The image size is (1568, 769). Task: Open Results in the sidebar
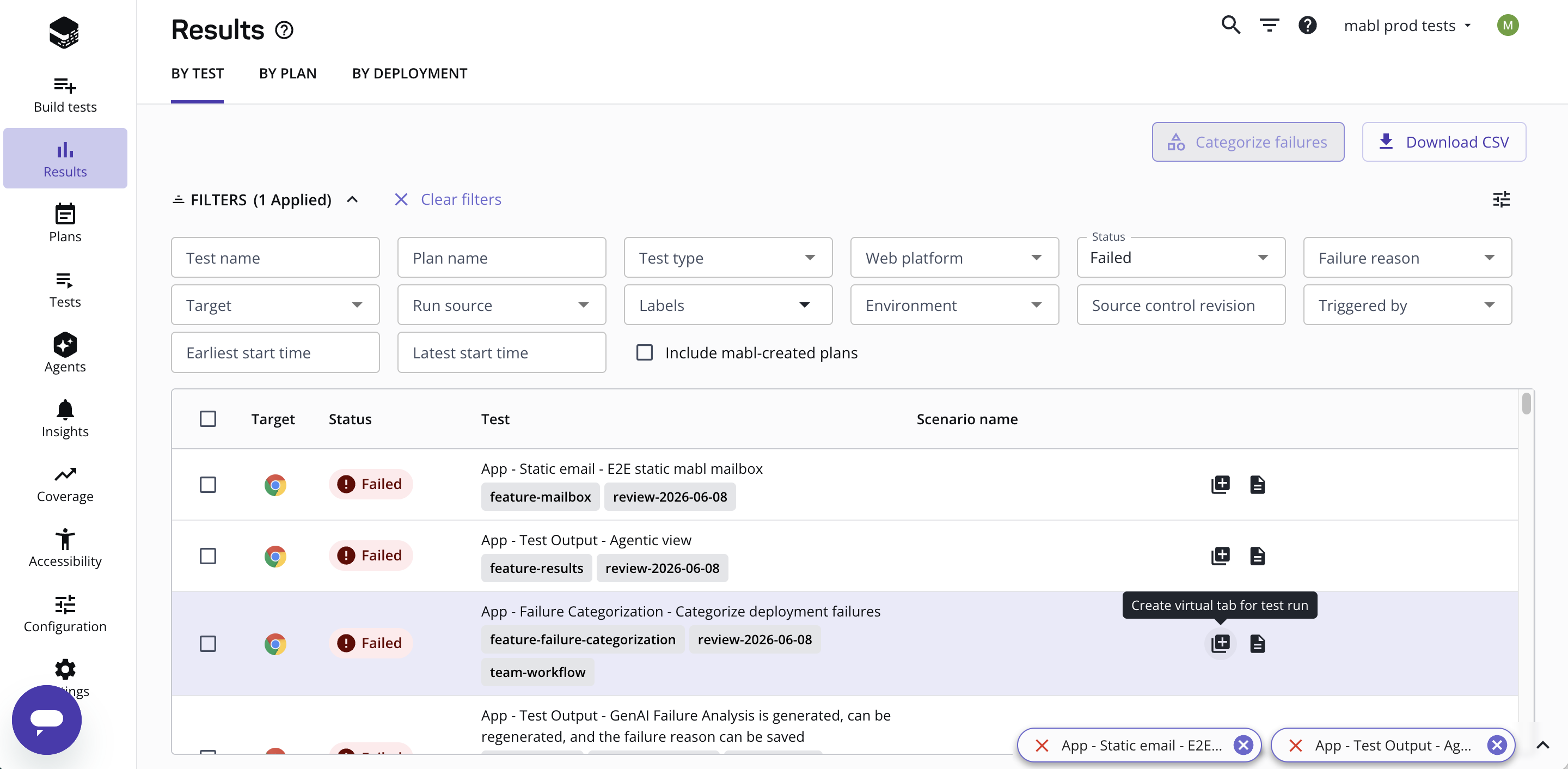coord(65,158)
